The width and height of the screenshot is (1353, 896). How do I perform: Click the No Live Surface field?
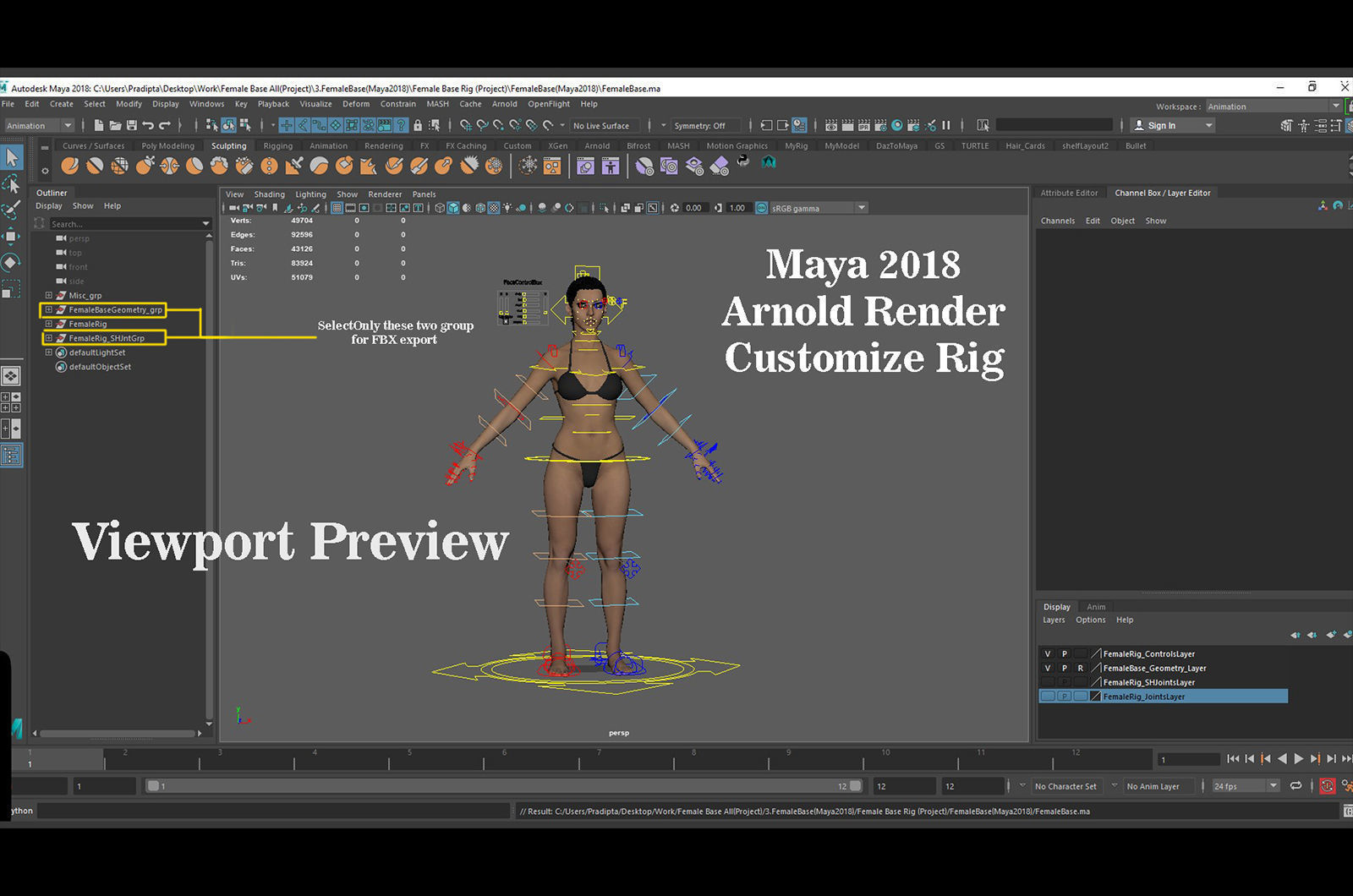point(605,125)
